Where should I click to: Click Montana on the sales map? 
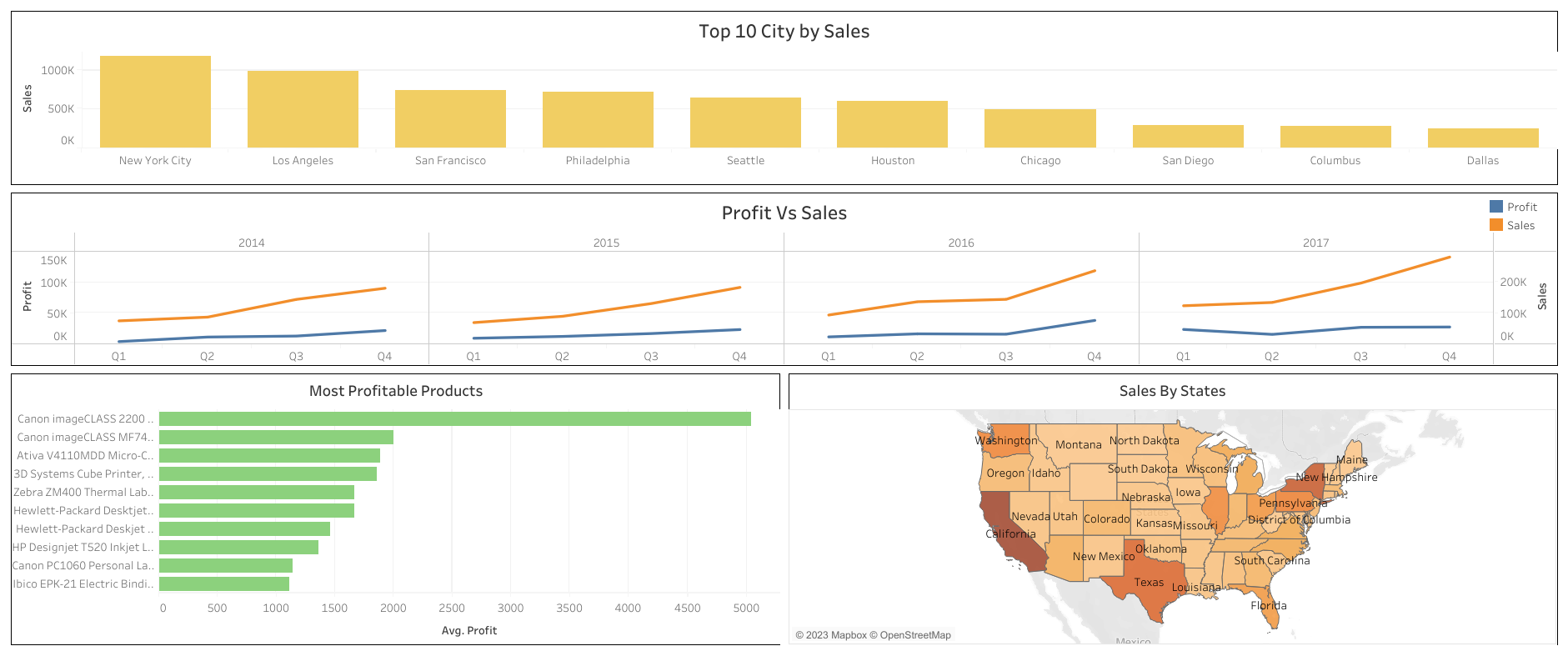[1078, 445]
